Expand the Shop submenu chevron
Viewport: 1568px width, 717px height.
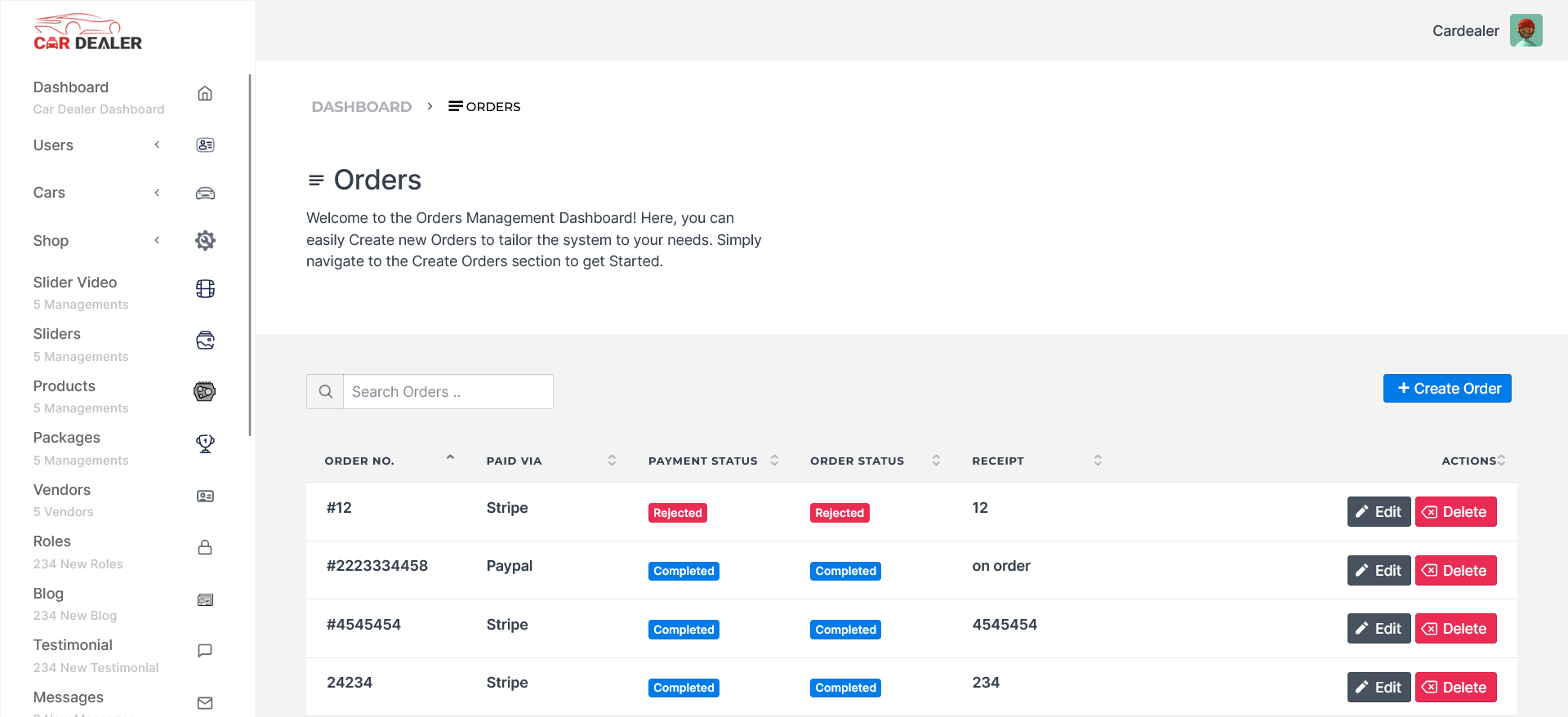(157, 240)
